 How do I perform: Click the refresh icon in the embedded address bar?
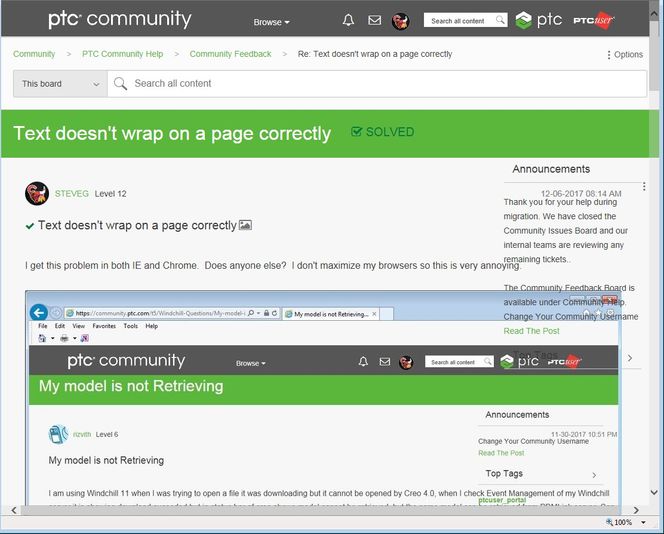(x=274, y=313)
